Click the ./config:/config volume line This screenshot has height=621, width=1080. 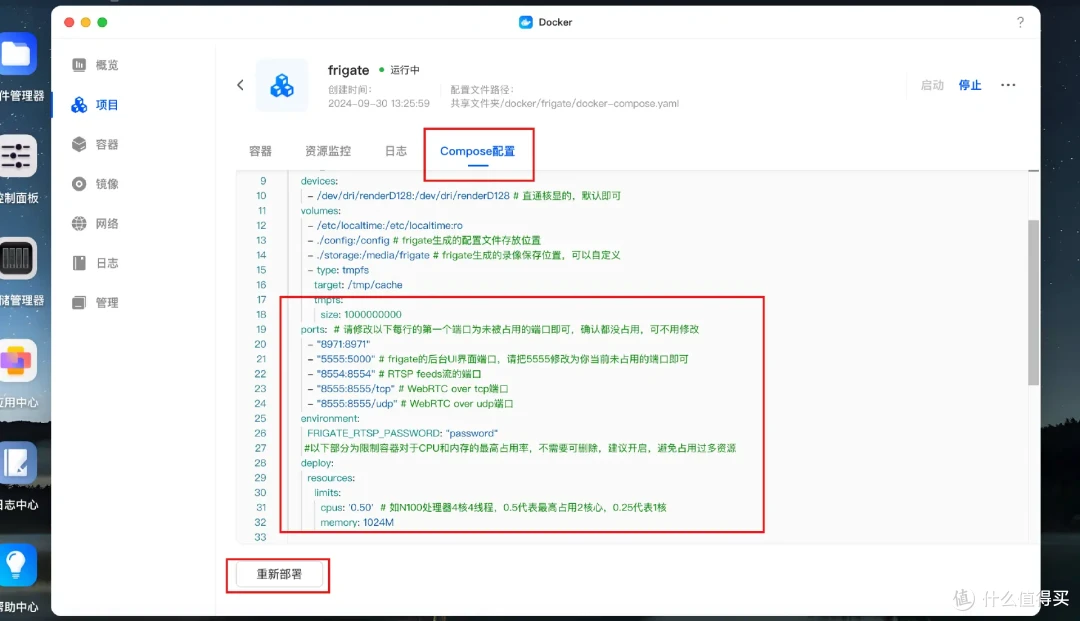[424, 240]
